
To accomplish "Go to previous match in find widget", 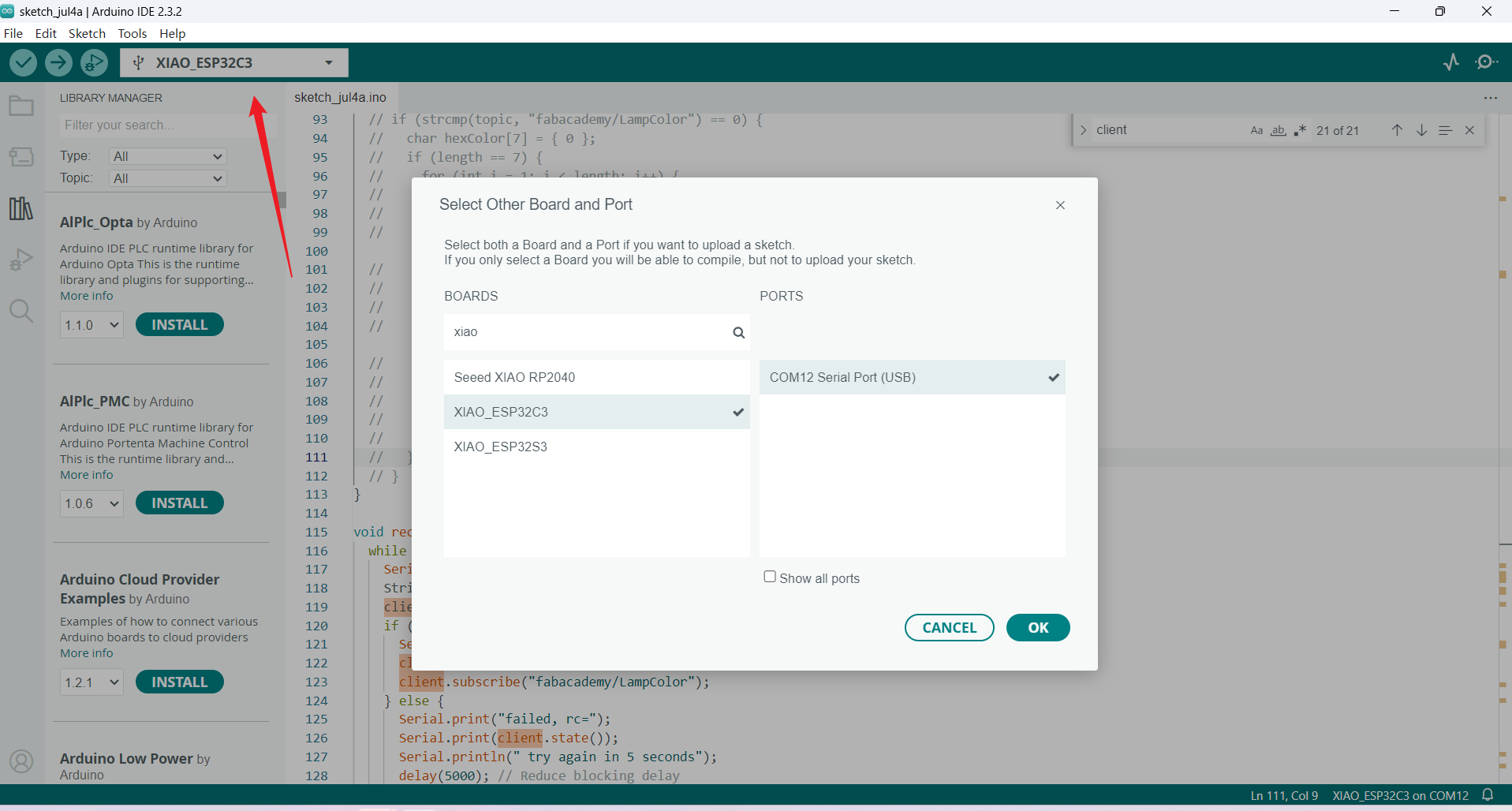I will coord(1397,130).
